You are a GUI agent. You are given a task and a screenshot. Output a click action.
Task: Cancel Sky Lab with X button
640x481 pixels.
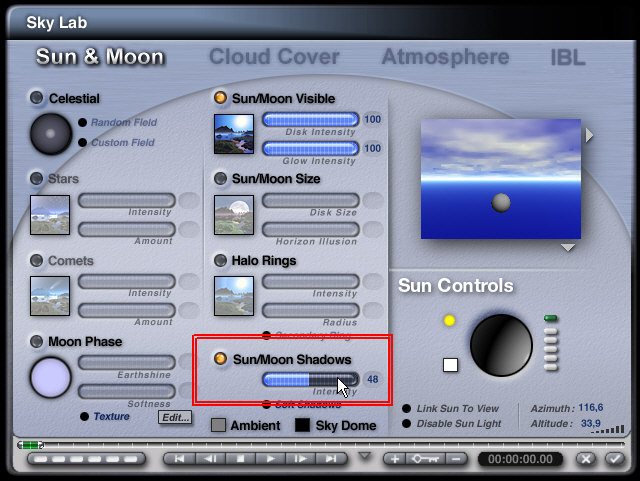pyautogui.click(x=586, y=459)
